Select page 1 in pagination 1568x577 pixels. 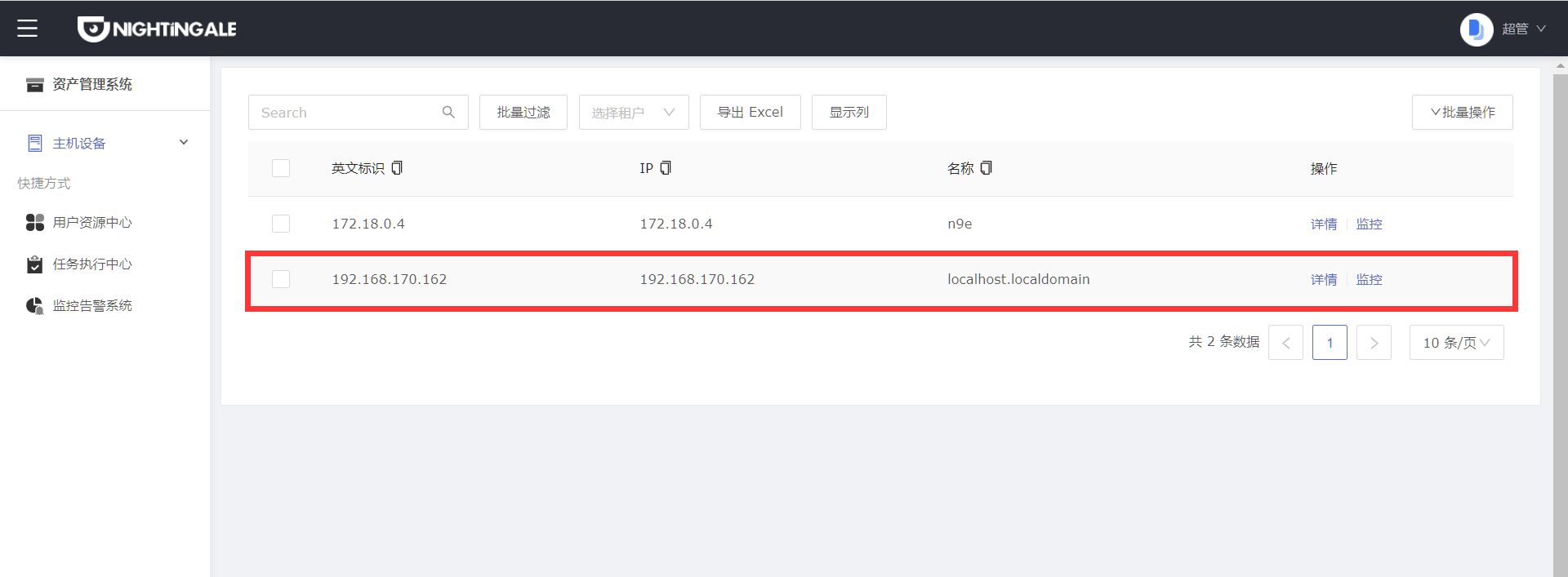click(x=1330, y=343)
